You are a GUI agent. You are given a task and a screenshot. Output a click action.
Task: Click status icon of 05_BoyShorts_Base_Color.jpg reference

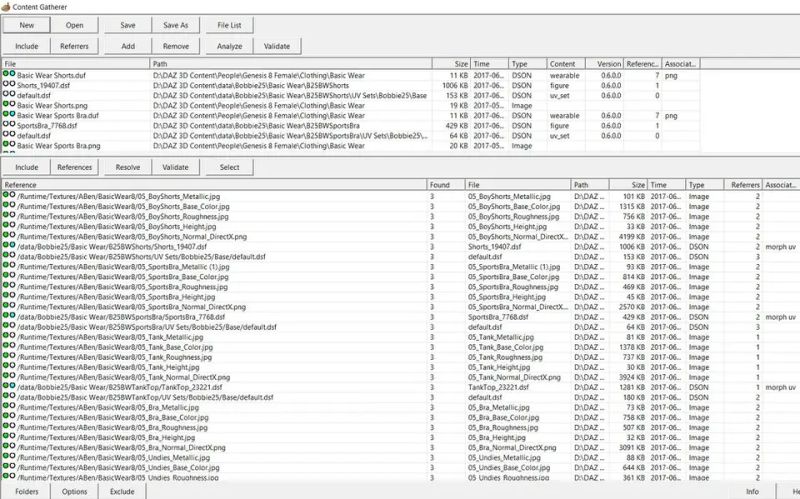[9, 206]
